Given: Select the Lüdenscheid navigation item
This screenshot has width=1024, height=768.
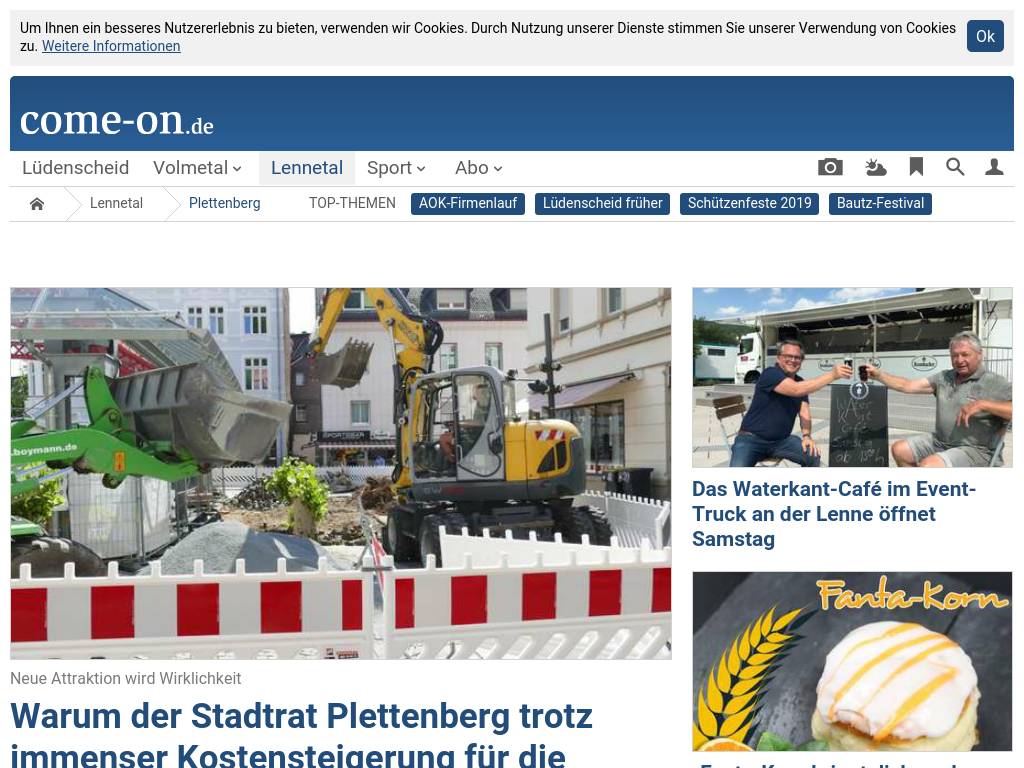Looking at the screenshot, I should pyautogui.click(x=75, y=168).
